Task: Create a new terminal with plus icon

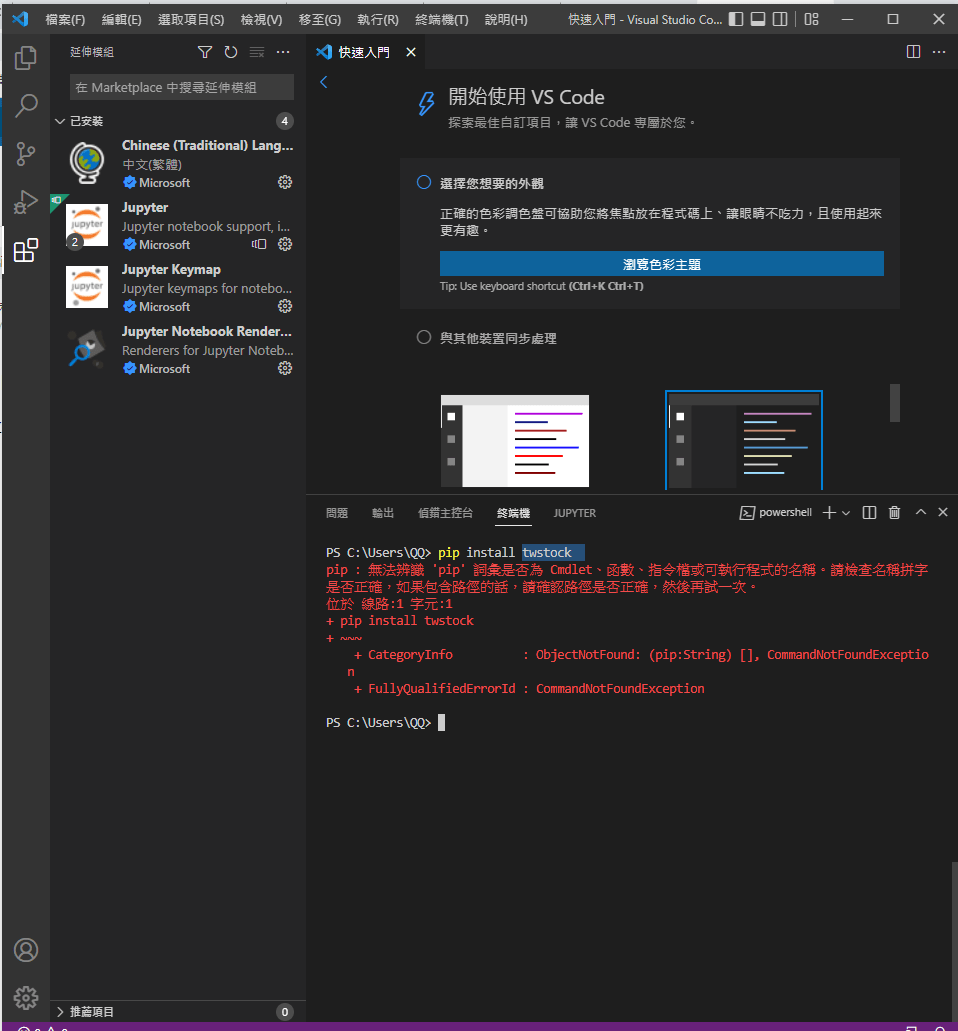Action: point(831,511)
